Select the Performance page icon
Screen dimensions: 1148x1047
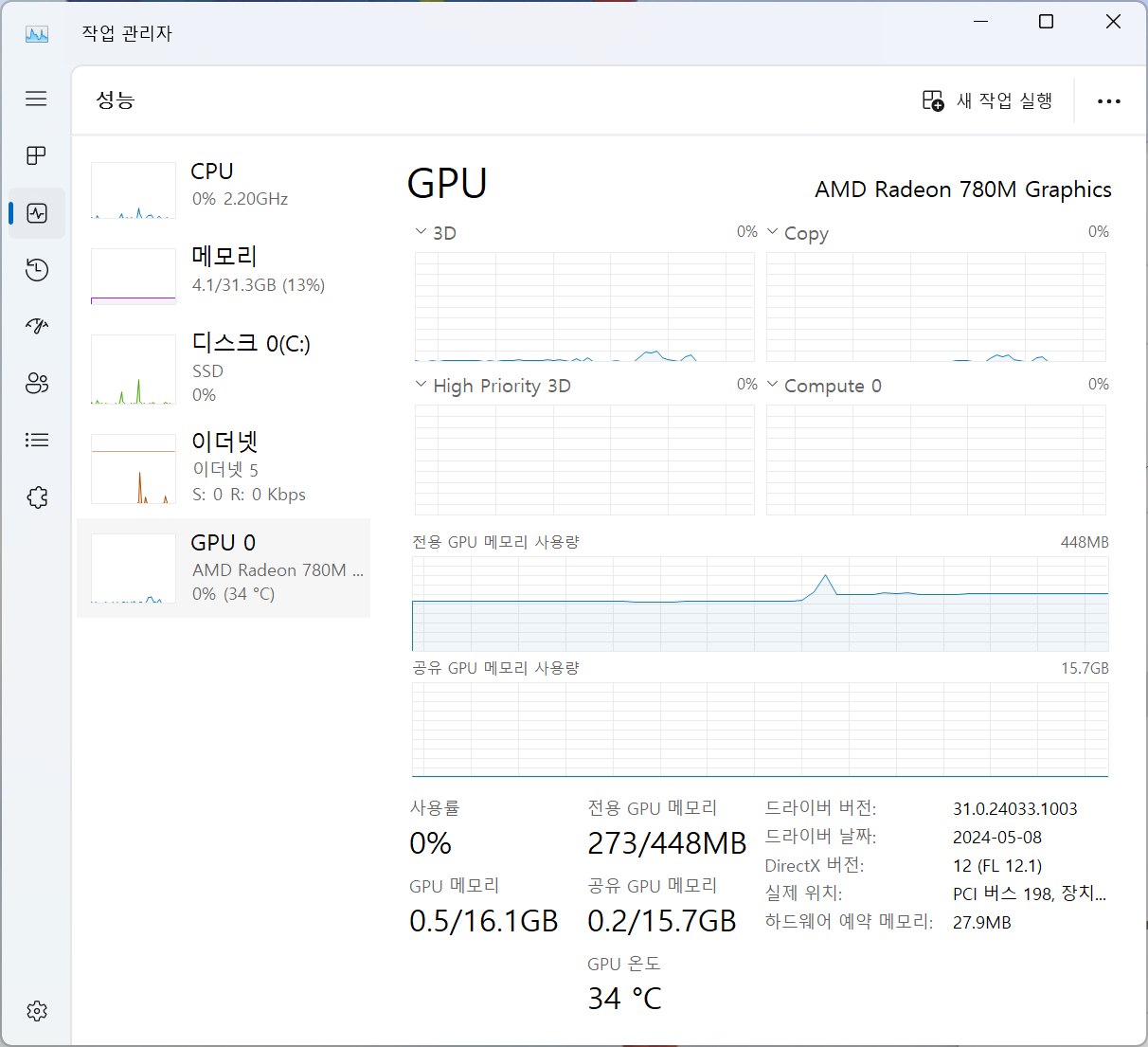coord(37,212)
